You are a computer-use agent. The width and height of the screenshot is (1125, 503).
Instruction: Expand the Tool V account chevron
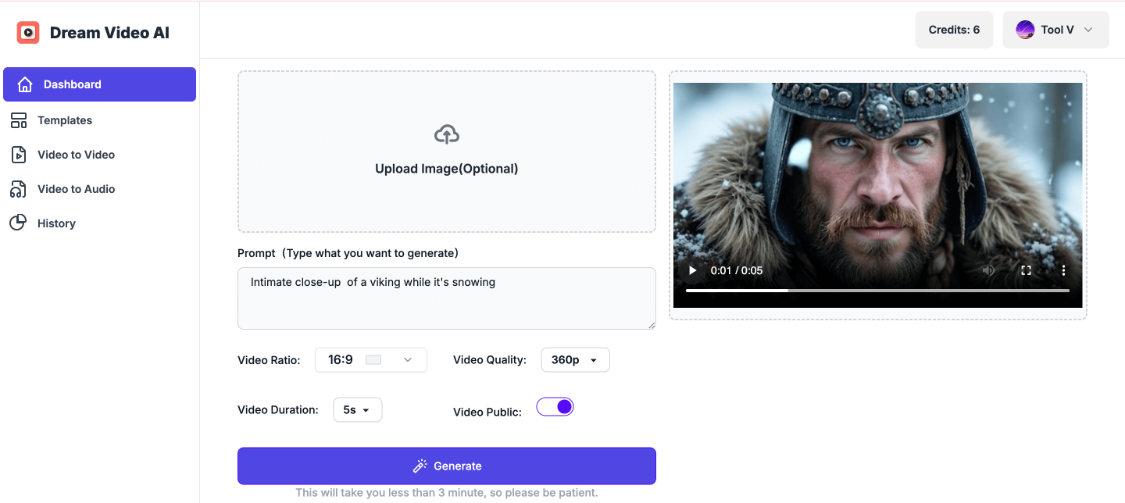(x=1088, y=29)
